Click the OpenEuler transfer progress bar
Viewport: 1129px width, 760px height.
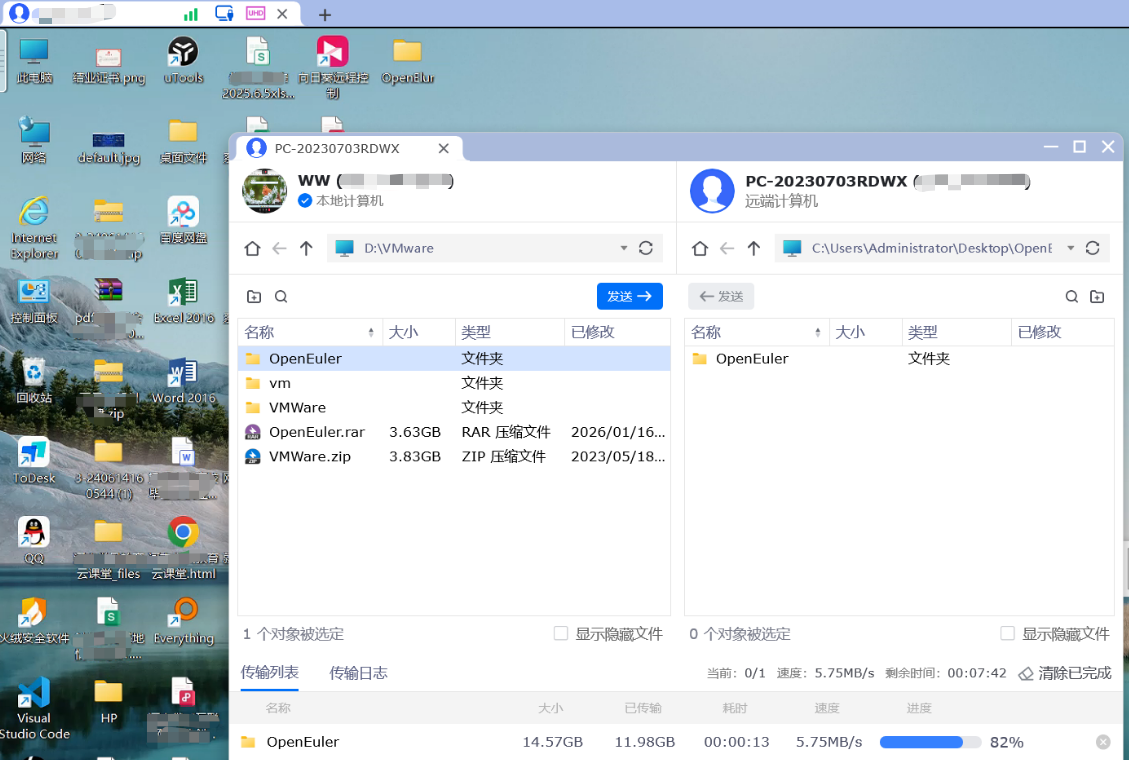(x=929, y=742)
